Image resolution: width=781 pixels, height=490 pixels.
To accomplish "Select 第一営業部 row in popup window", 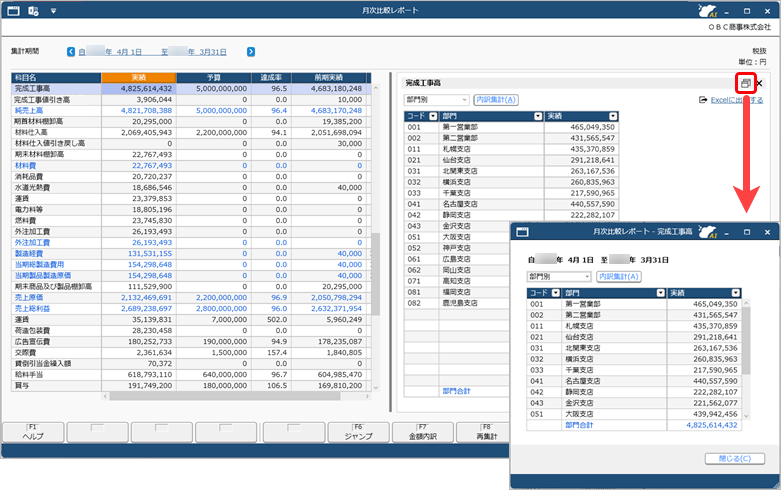I will [634, 304].
